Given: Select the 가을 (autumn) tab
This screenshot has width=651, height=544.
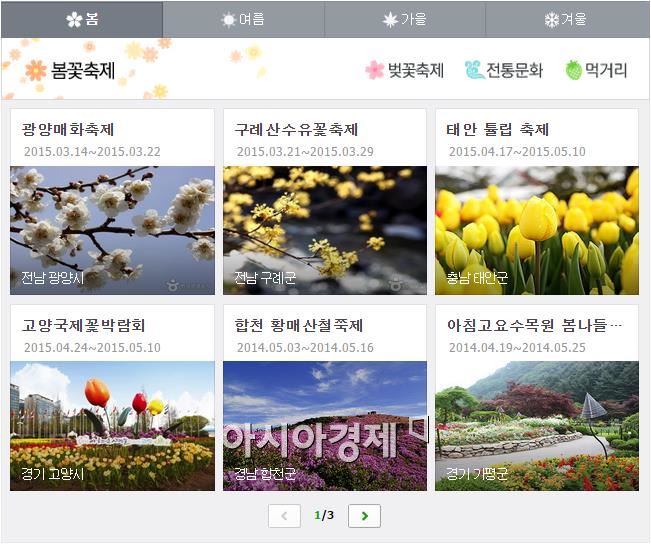Looking at the screenshot, I should [405, 19].
